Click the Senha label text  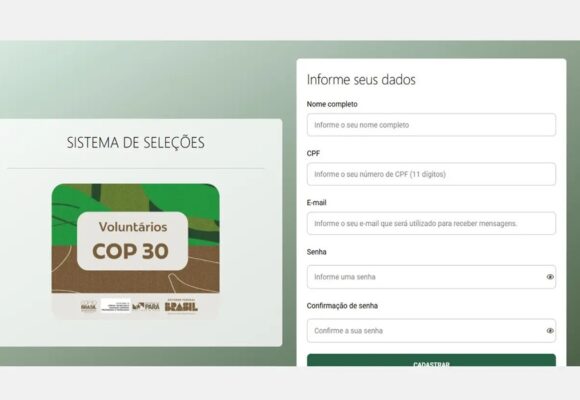pyautogui.click(x=316, y=252)
